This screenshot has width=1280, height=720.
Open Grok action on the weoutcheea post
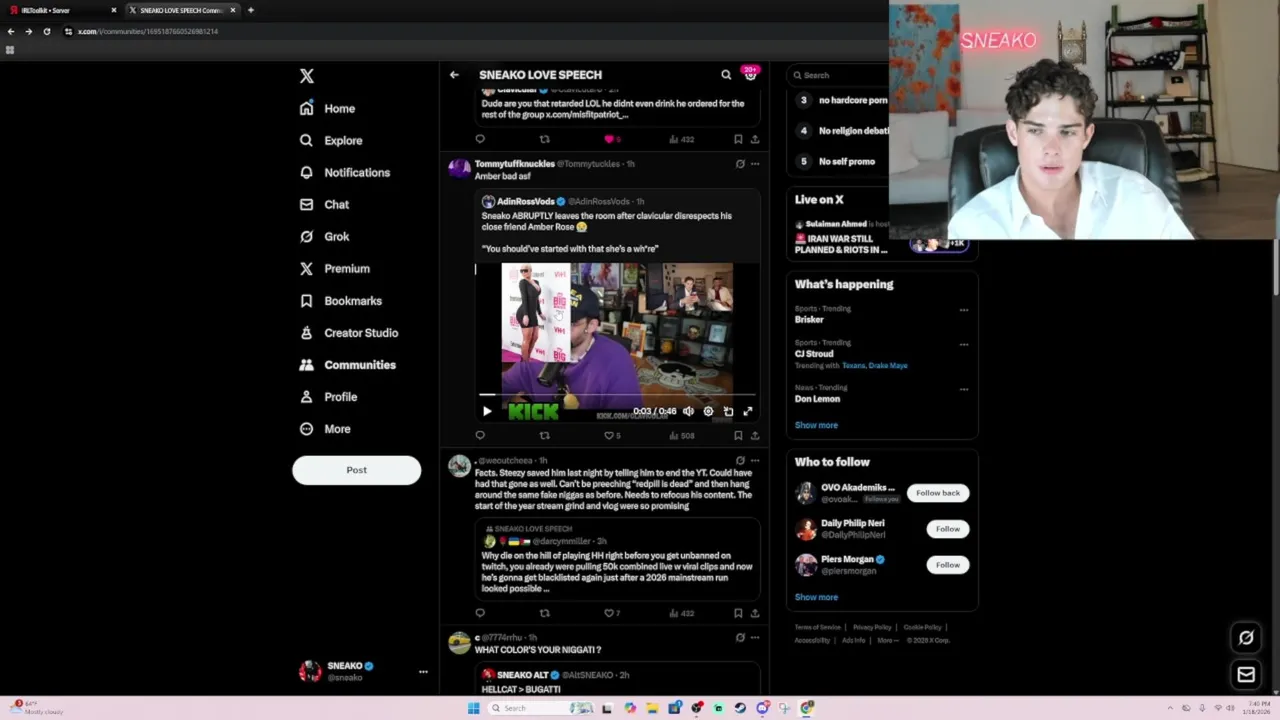pyautogui.click(x=740, y=461)
